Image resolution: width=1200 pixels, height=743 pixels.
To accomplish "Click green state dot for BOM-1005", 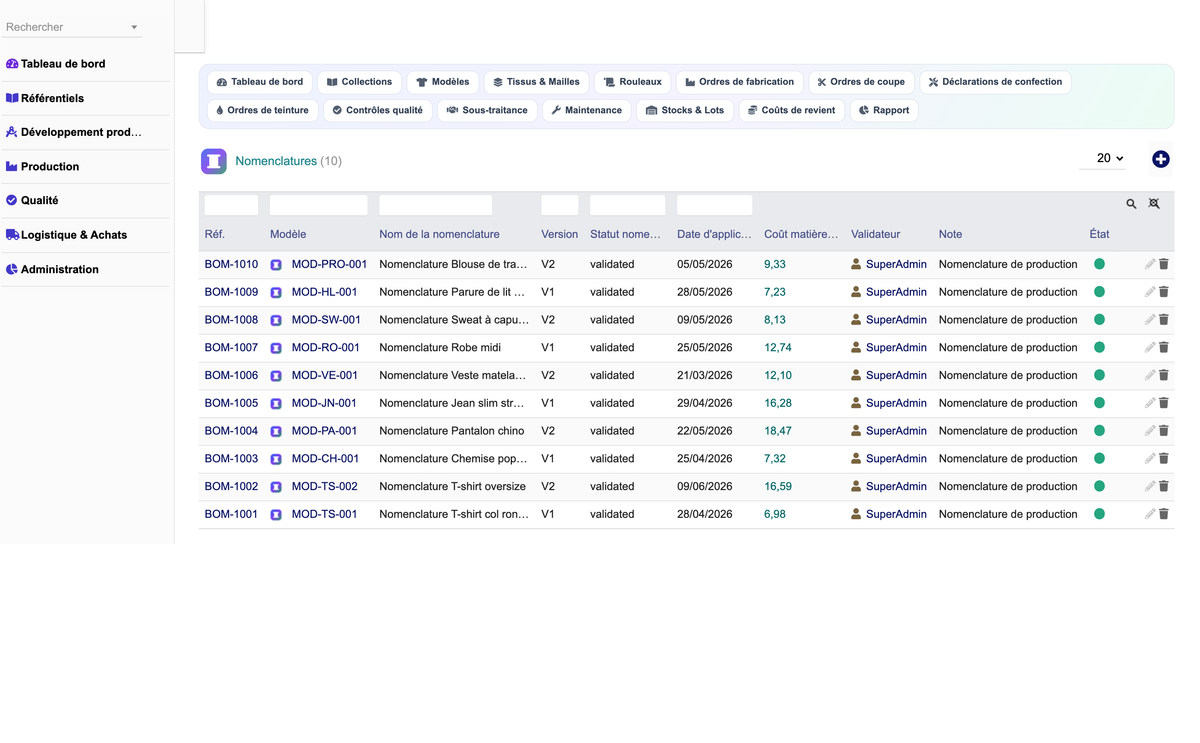I will [x=1099, y=403].
